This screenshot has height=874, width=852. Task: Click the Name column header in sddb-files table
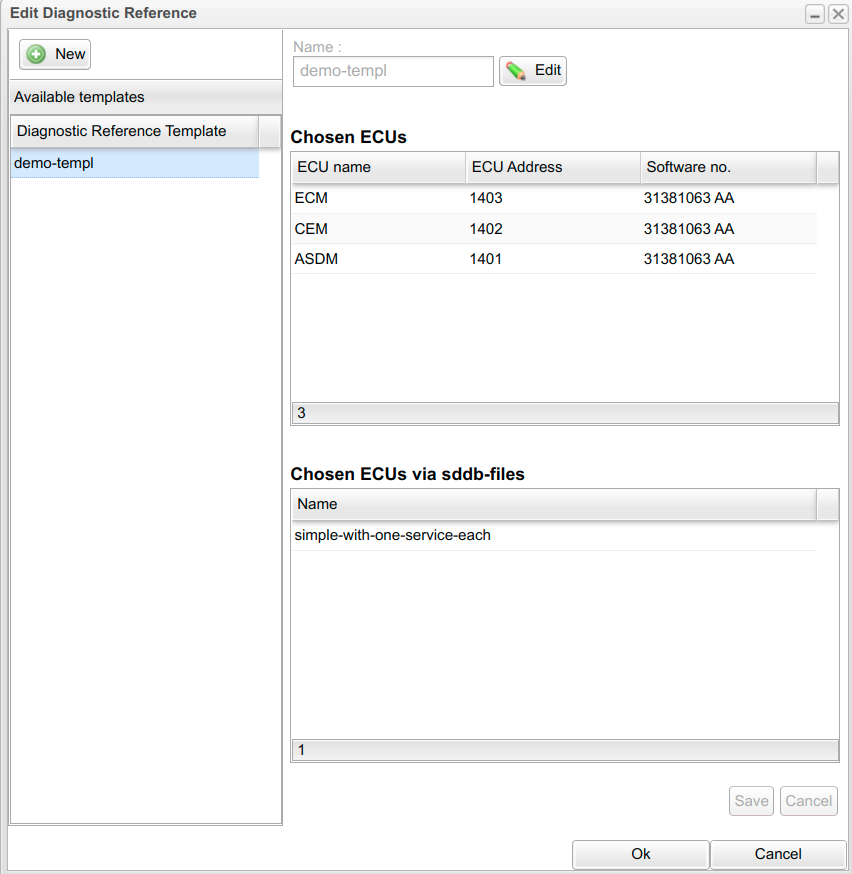(x=553, y=504)
